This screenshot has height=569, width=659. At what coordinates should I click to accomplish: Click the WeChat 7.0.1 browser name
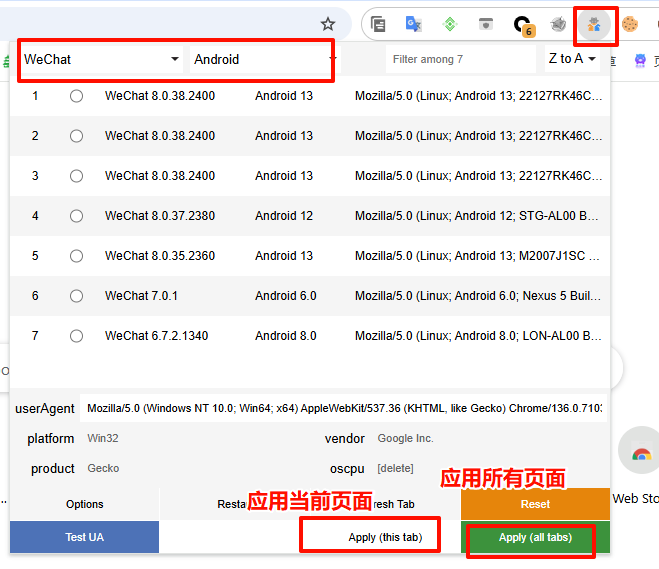pos(141,296)
